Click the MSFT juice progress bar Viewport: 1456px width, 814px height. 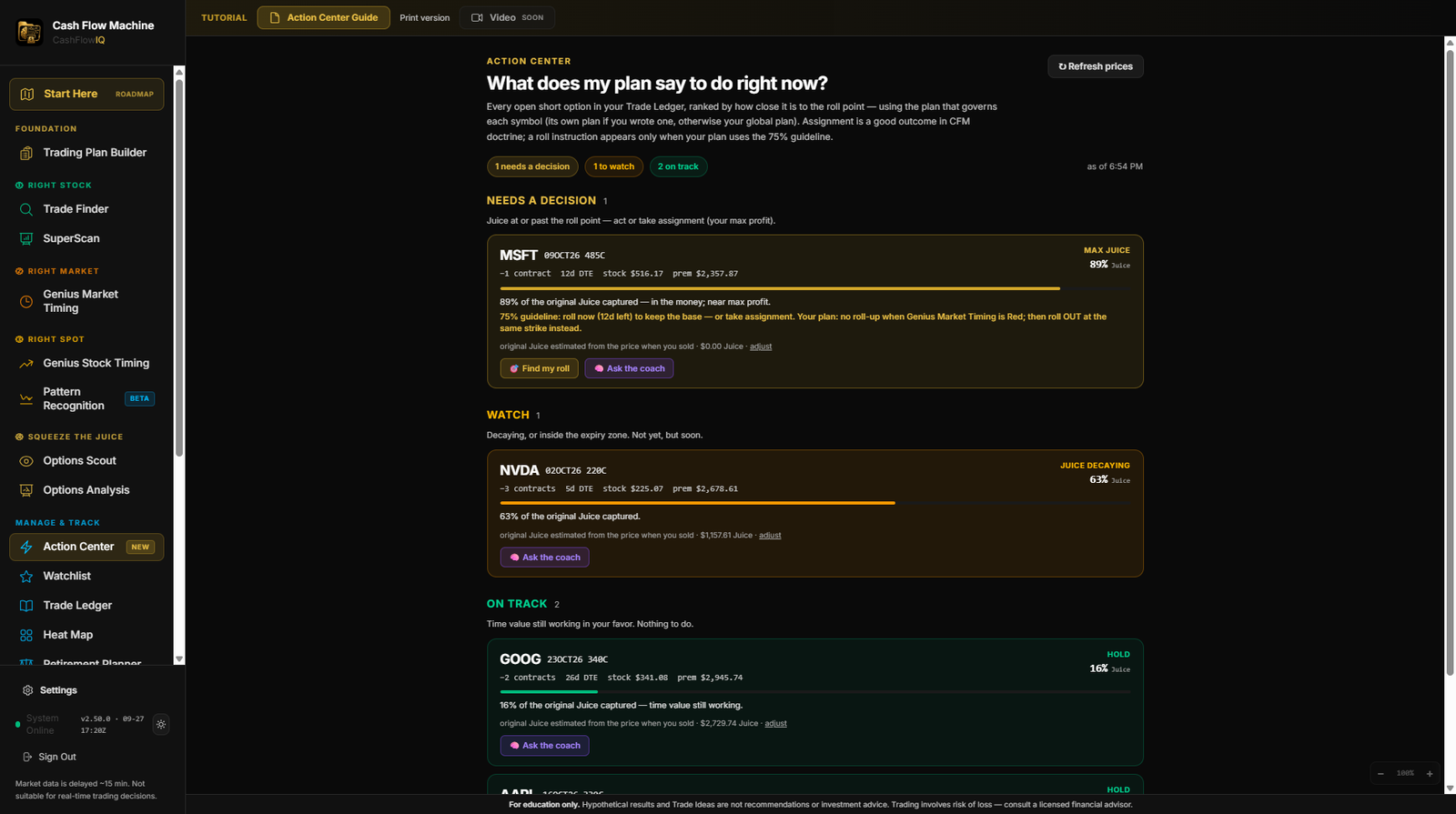tap(815, 288)
